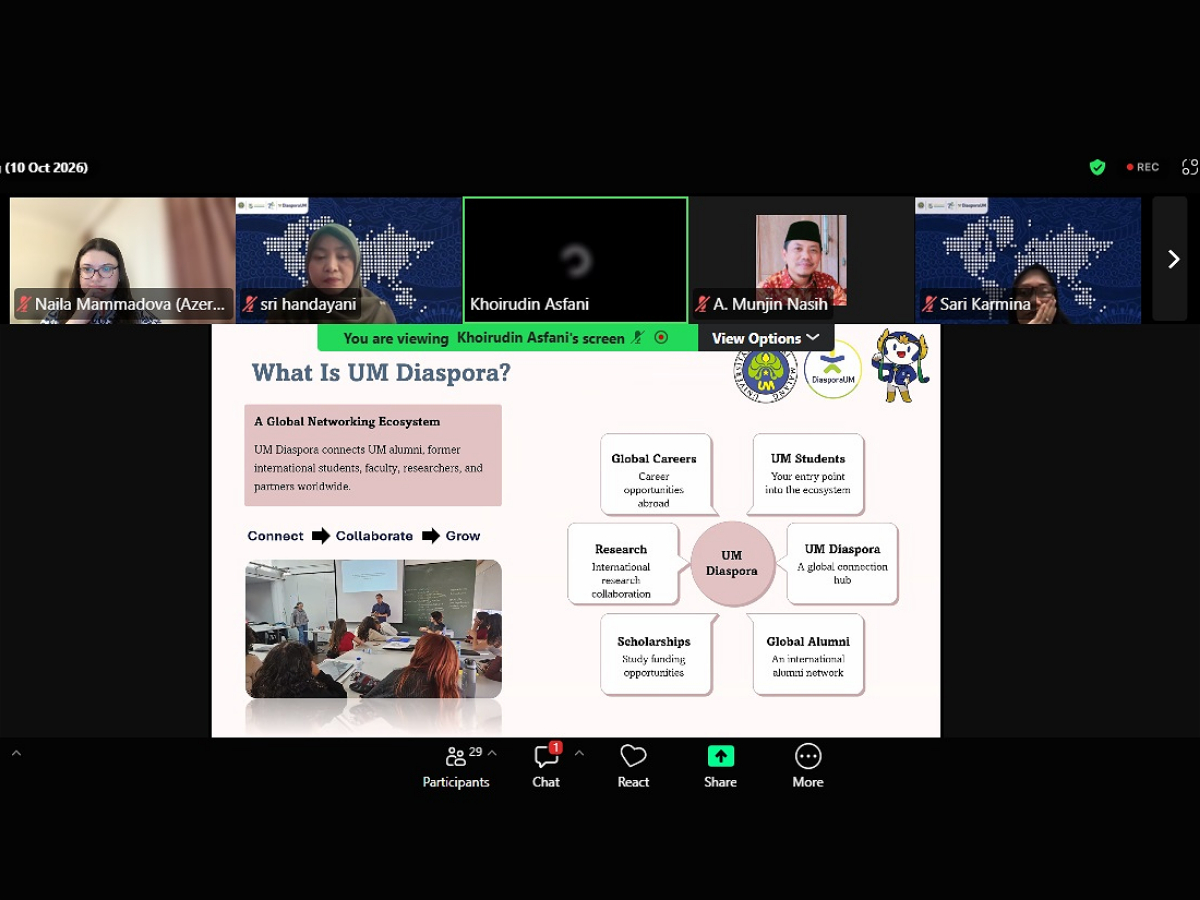Select Khoirudin Asfani's video tile
The height and width of the screenshot is (900, 1200).
click(576, 260)
